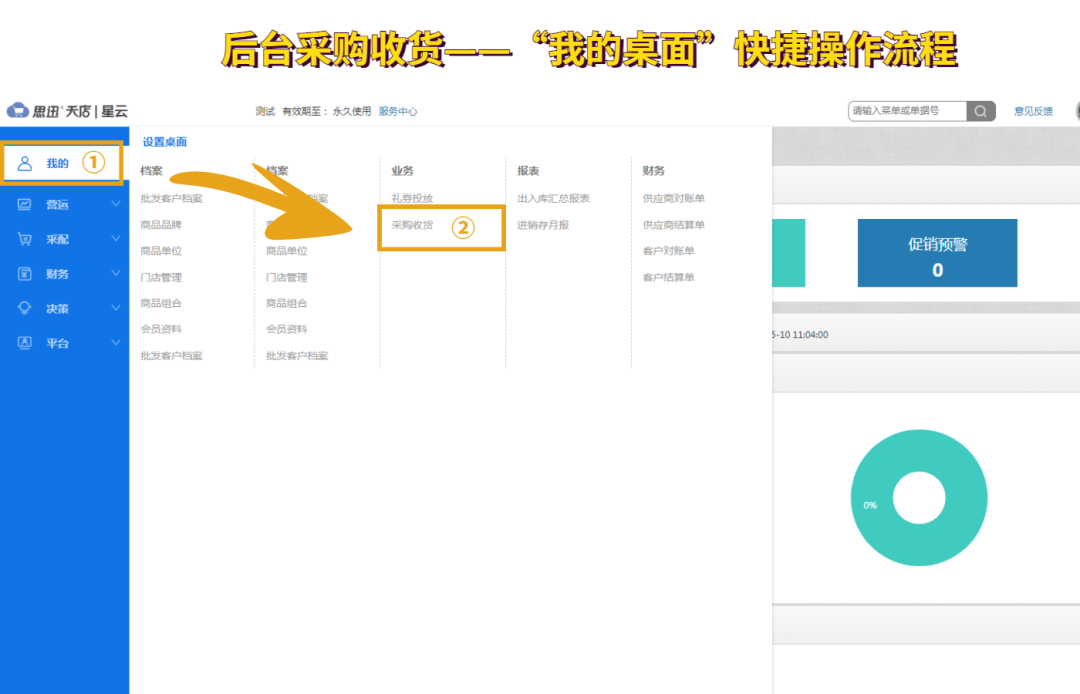1080x694 pixels.
Task: Click the search magnifier icon
Action: (x=980, y=111)
